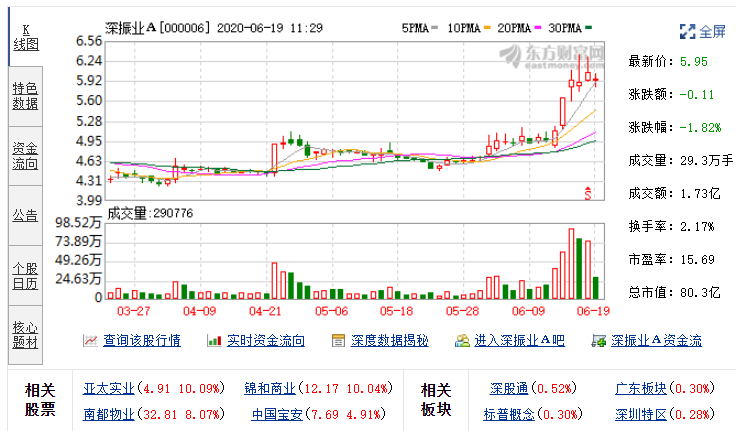Image resolution: width=736 pixels, height=431 pixels.
Task: Open the 资金流向 tab
Action: [x=25, y=156]
